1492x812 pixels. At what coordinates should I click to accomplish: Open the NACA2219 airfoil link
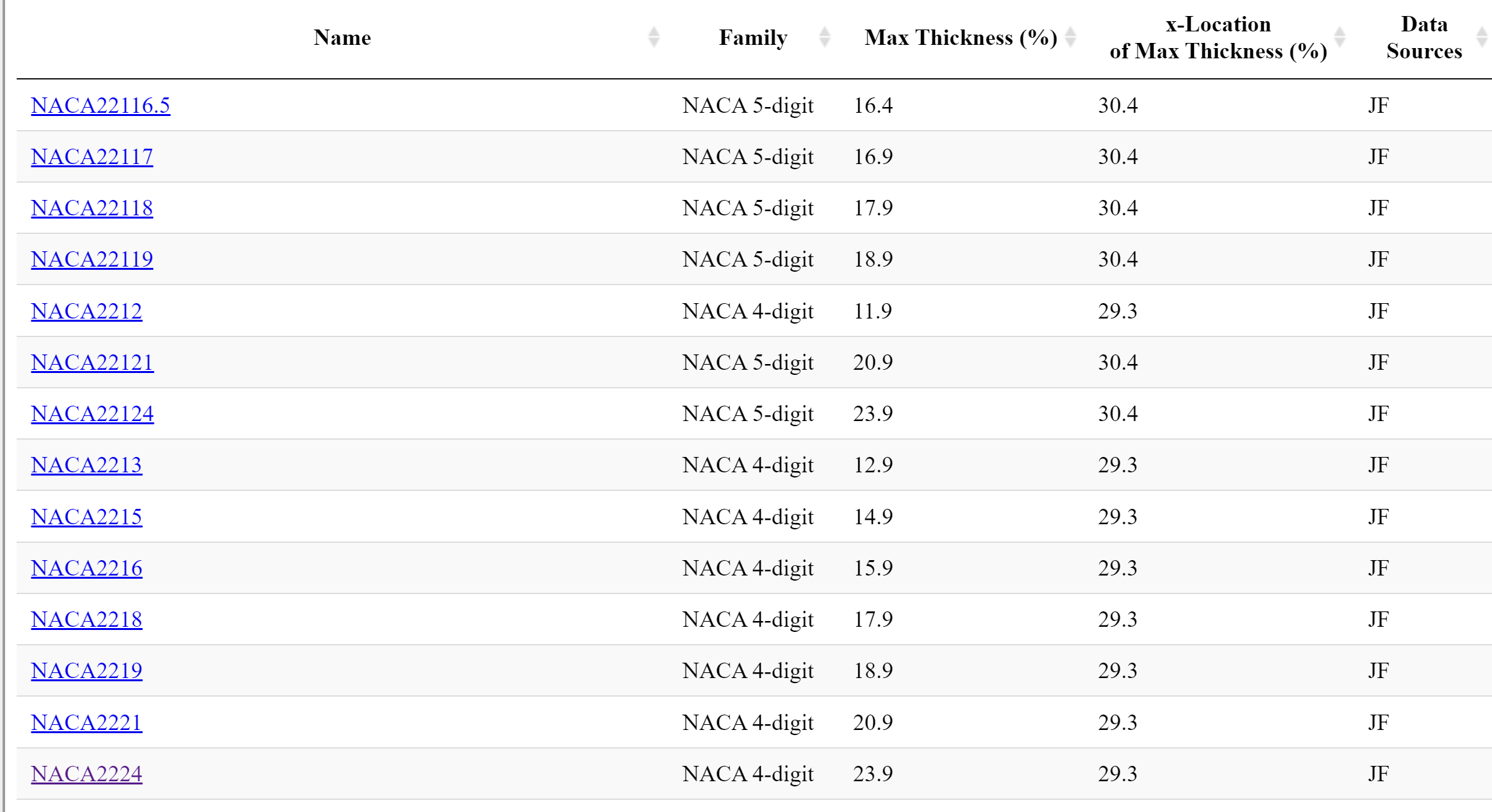click(87, 671)
